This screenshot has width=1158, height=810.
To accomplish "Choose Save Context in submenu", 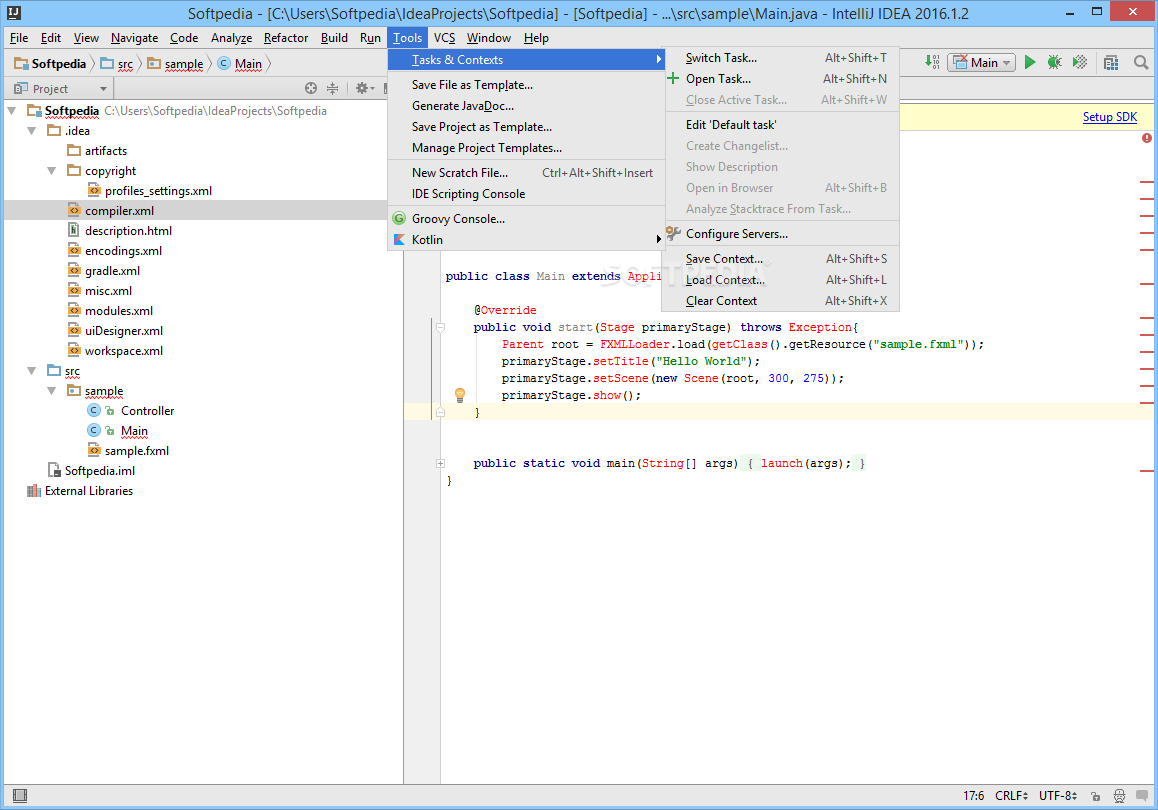I will [783, 258].
